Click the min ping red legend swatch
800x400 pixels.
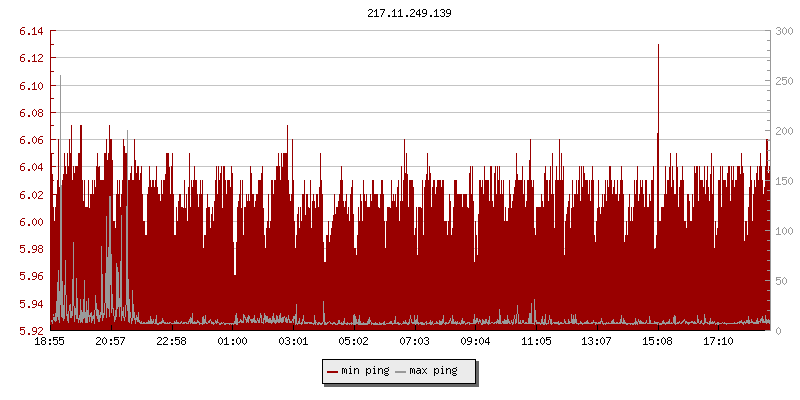click(x=333, y=371)
